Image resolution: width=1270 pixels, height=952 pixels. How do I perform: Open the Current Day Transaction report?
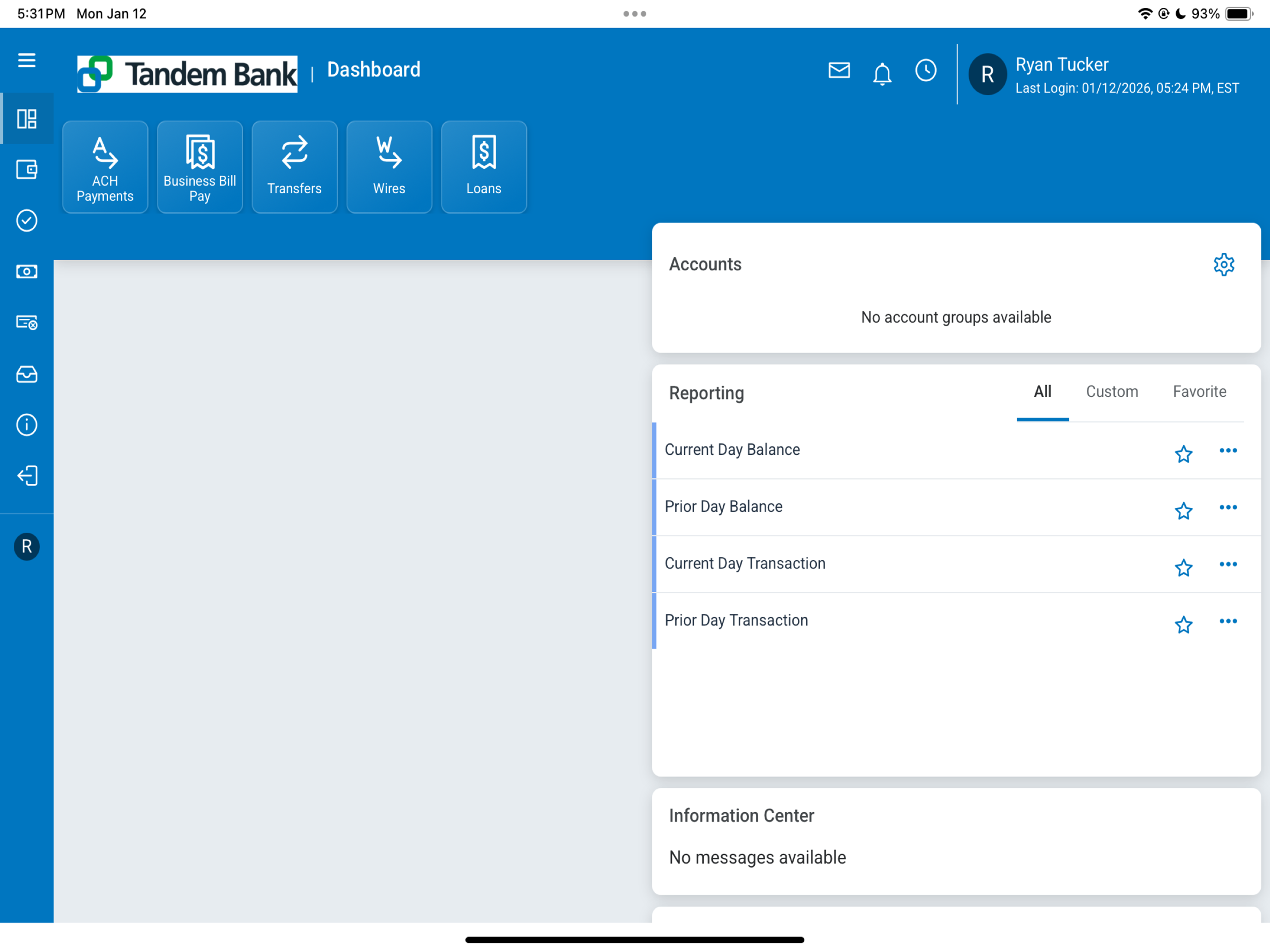point(745,564)
